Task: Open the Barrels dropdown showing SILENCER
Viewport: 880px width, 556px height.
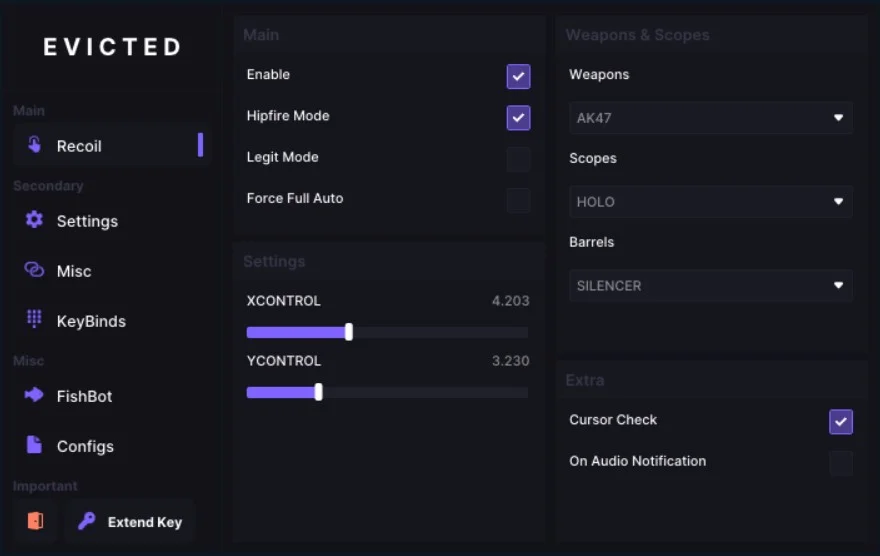Action: pos(710,286)
